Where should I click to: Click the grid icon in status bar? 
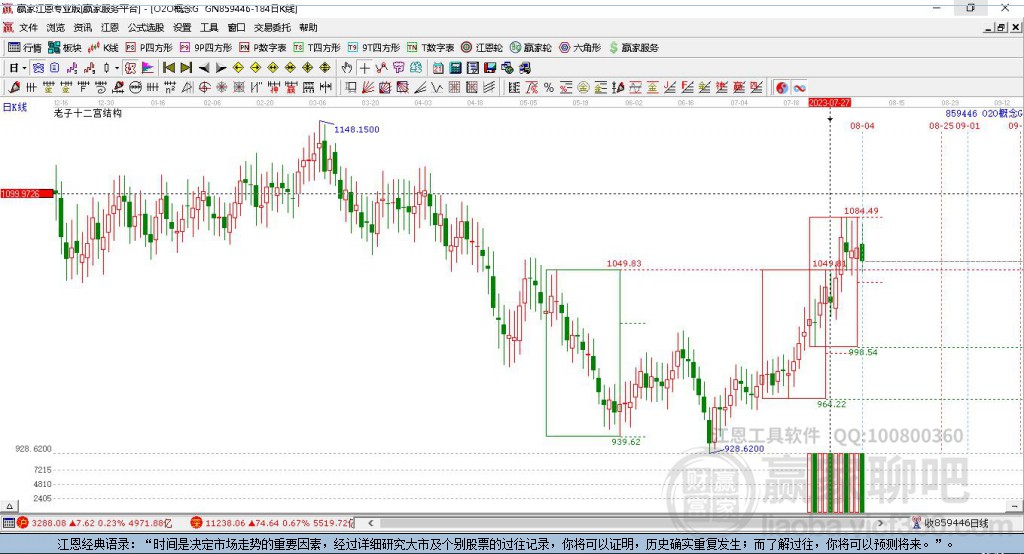pyautogui.click(x=8, y=523)
